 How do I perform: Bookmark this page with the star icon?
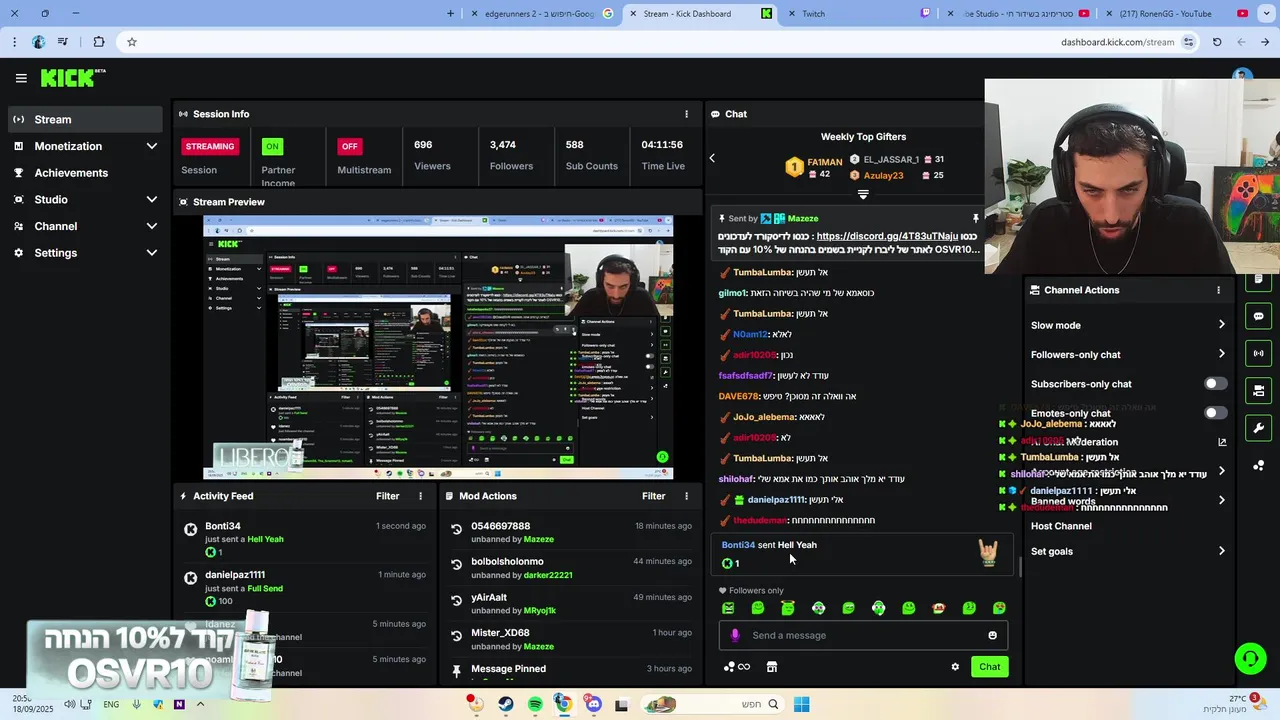click(131, 42)
